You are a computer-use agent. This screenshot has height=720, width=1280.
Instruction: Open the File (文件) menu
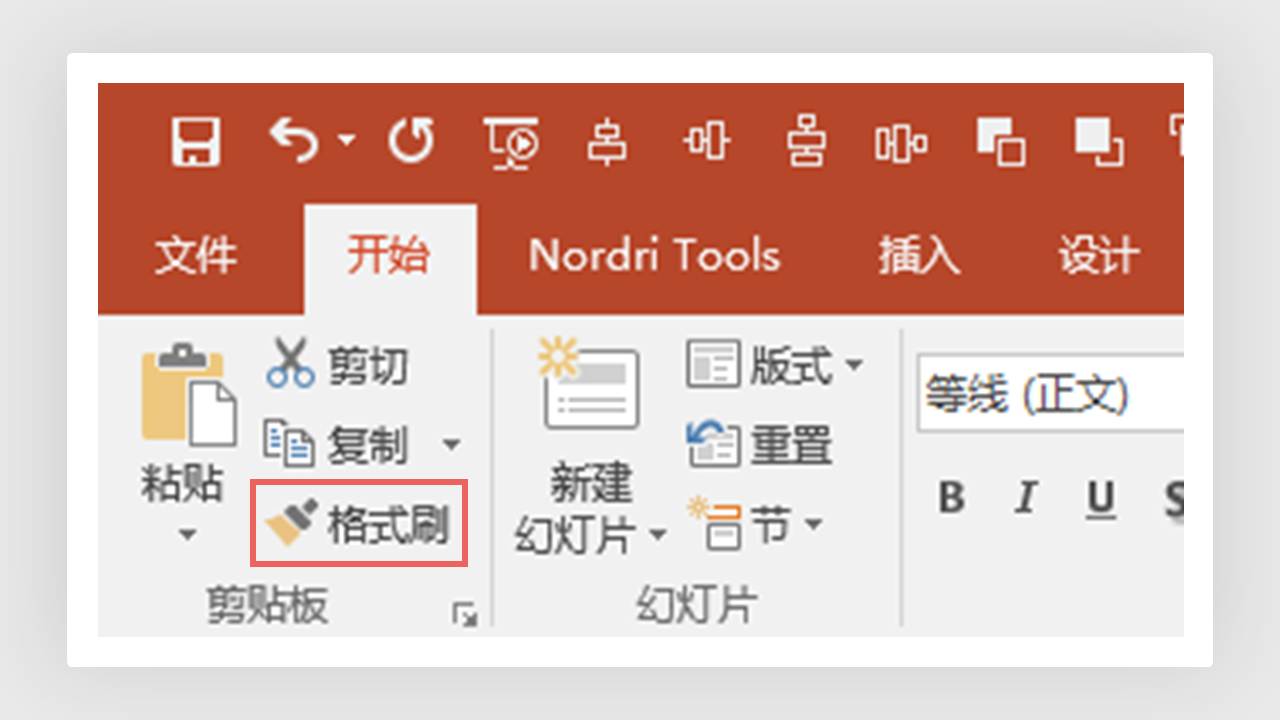[x=196, y=256]
